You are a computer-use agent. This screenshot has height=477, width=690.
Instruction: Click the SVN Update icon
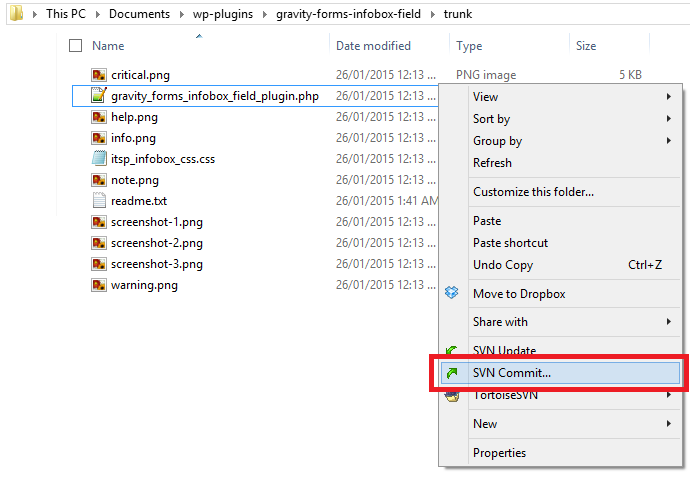pos(452,351)
